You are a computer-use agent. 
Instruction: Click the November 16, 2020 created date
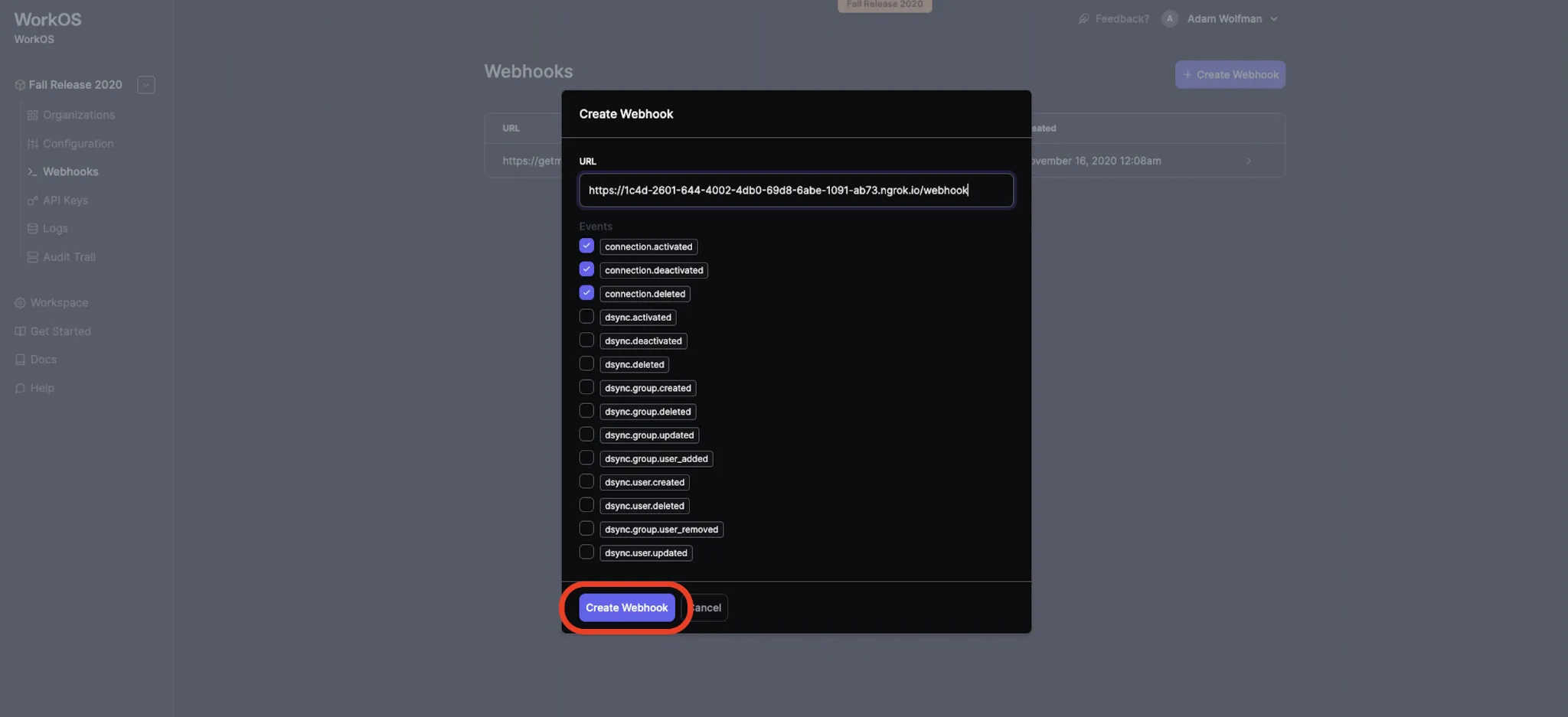[1096, 161]
